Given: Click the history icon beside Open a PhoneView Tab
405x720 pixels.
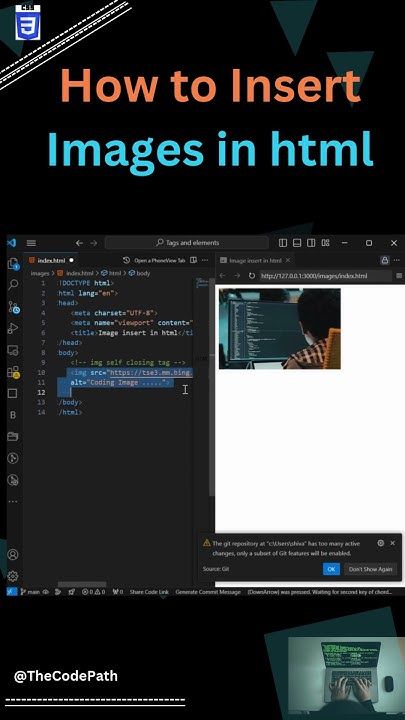Looking at the screenshot, I should (127, 260).
